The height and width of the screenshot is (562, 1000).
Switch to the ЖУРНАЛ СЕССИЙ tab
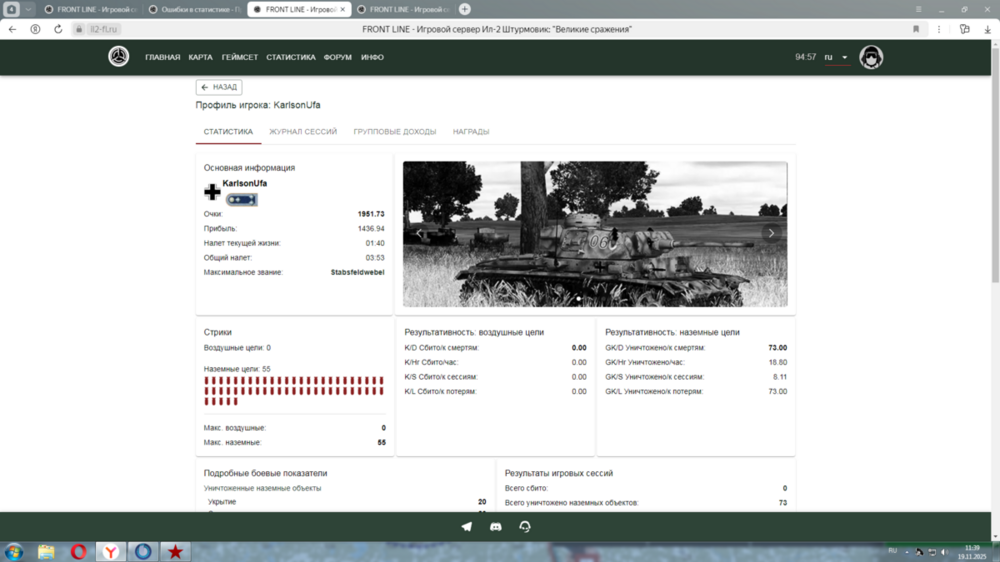pyautogui.click(x=303, y=132)
